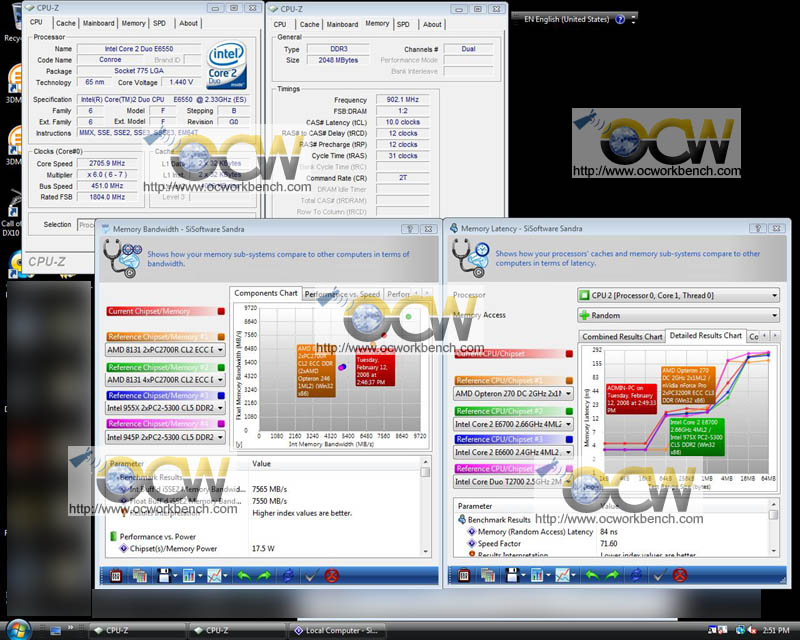This screenshot has height=640, width=800.
Task: Copy results in Memory Bandwidth toolbar
Action: click(x=139, y=576)
